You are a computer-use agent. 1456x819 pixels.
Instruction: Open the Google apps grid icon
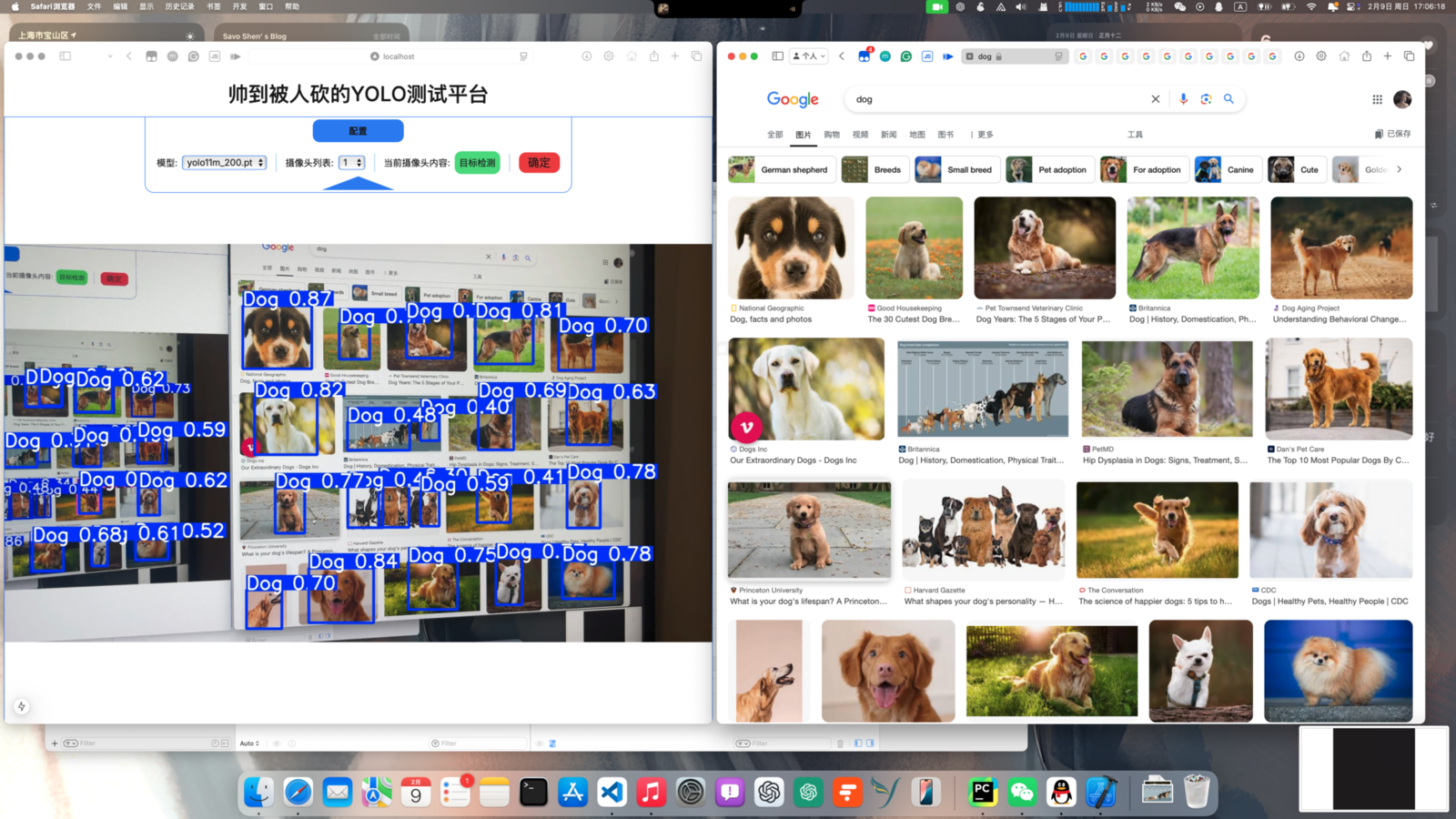coord(1377,99)
